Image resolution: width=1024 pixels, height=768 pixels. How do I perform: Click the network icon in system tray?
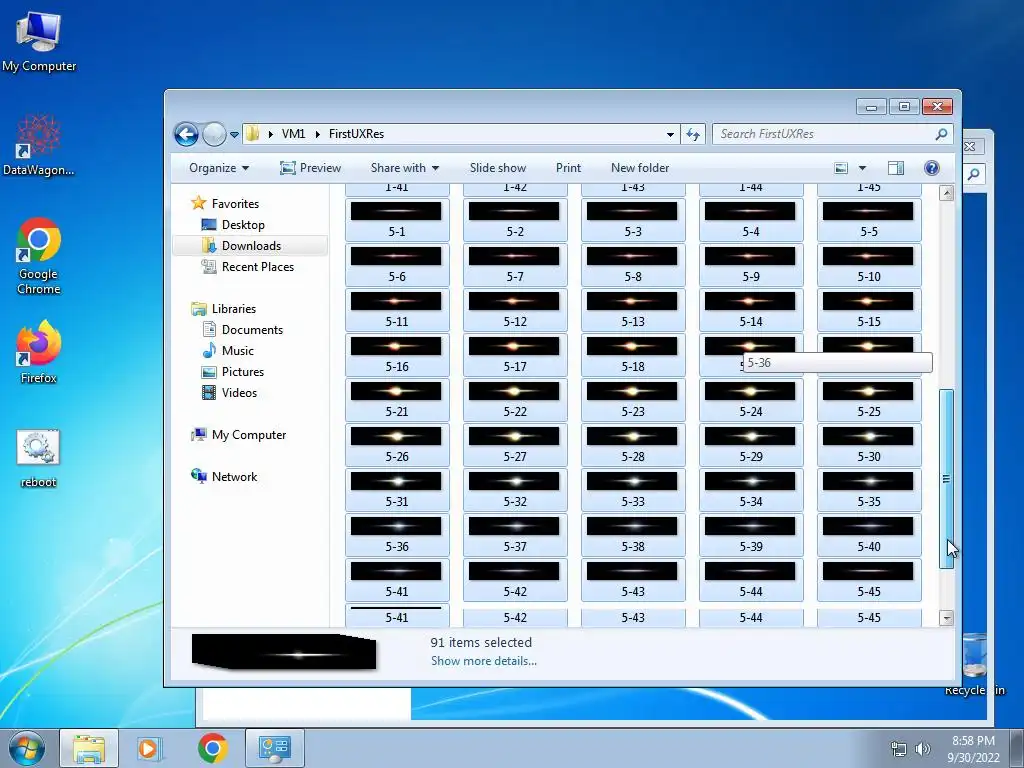coord(899,748)
